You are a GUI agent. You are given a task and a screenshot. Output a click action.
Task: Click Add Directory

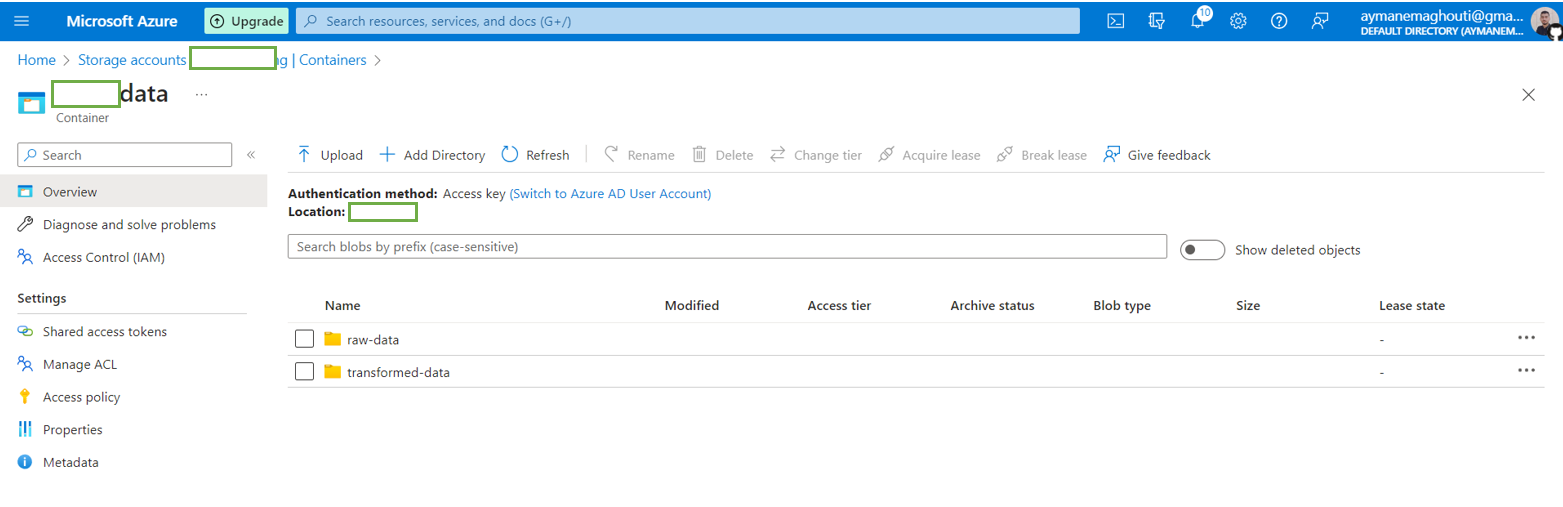point(432,155)
